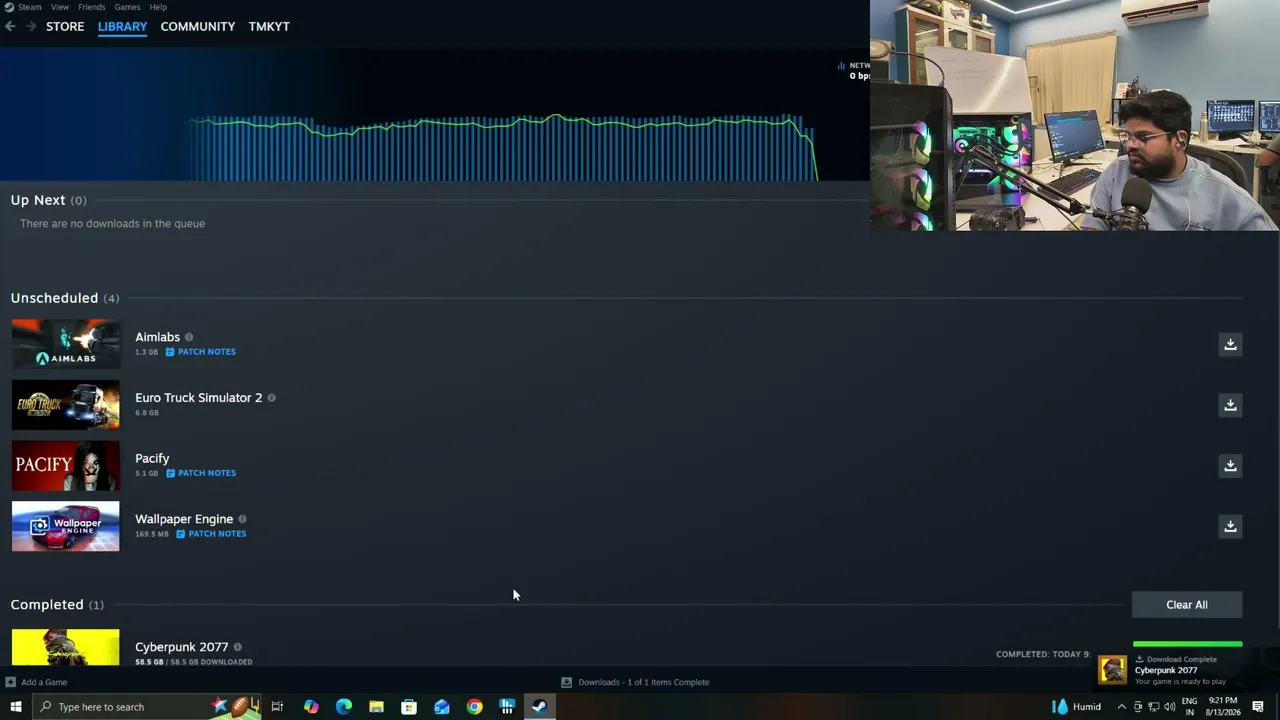1280x720 pixels.
Task: Download the Aimlabs update
Action: pos(1230,344)
